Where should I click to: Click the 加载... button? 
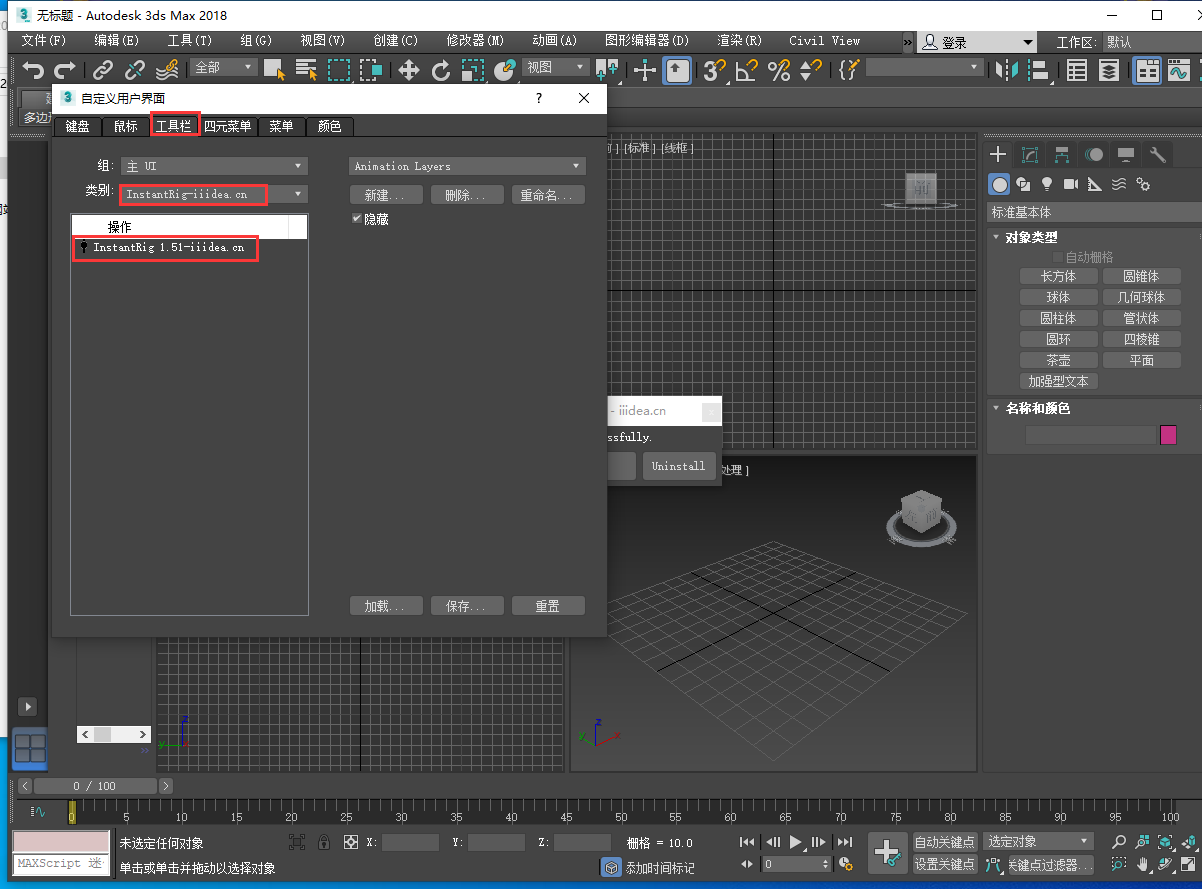(386, 606)
